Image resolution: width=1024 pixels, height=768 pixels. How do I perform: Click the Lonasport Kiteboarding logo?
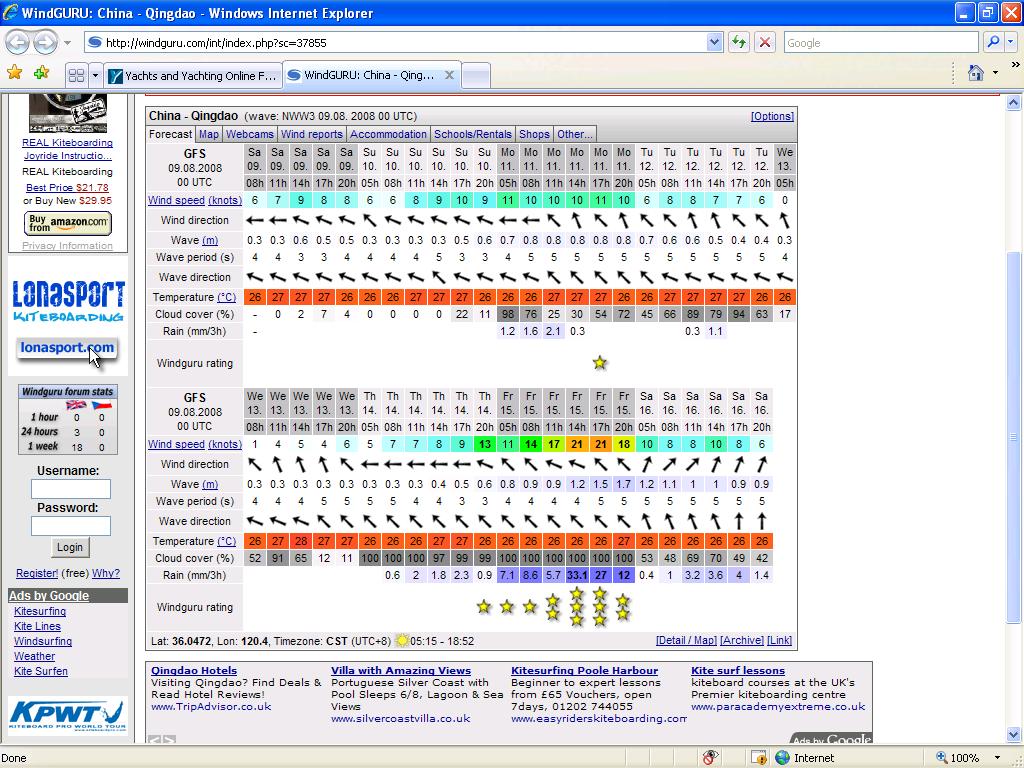68,302
